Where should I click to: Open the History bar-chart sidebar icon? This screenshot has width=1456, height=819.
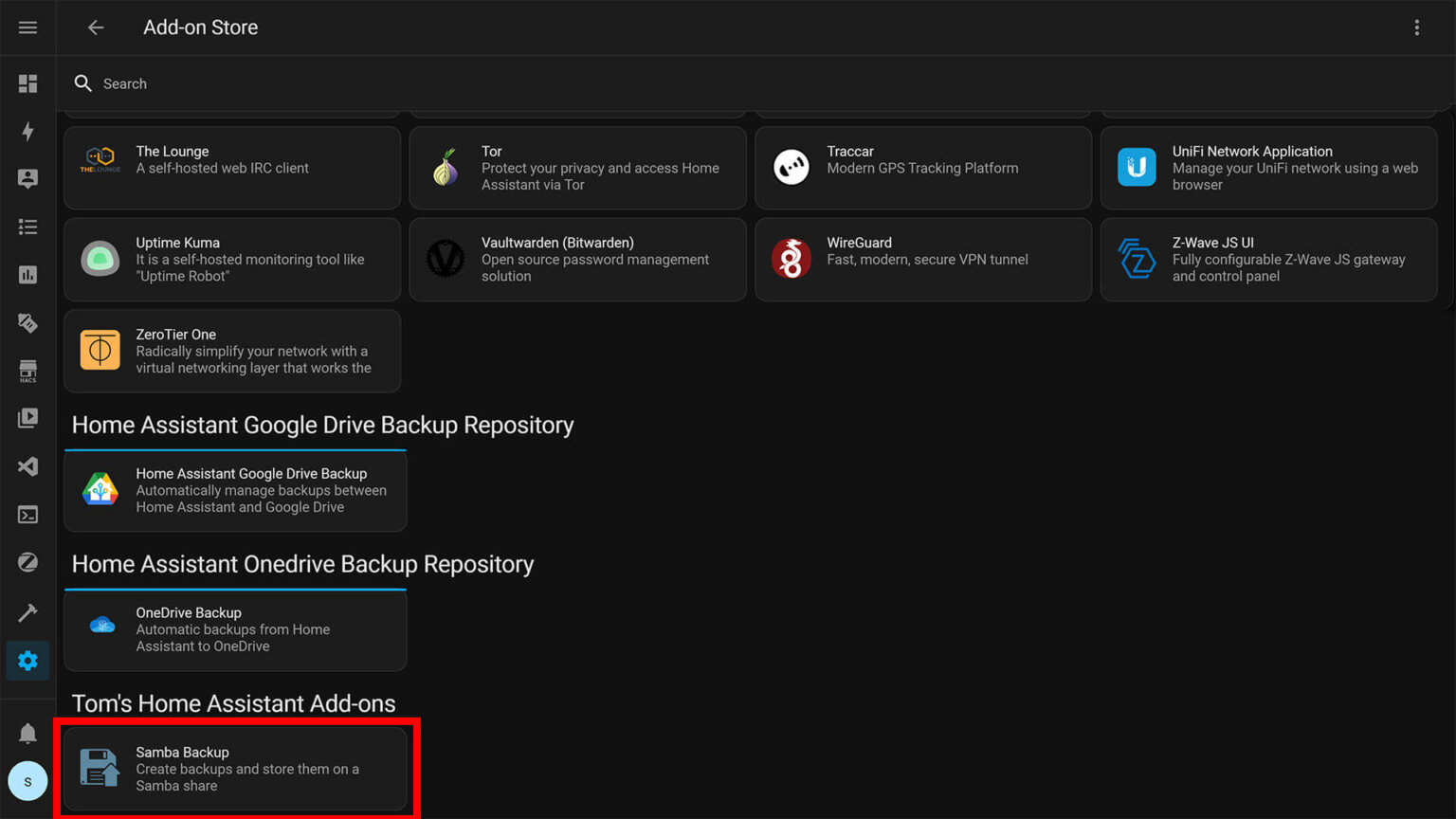pyautogui.click(x=27, y=274)
